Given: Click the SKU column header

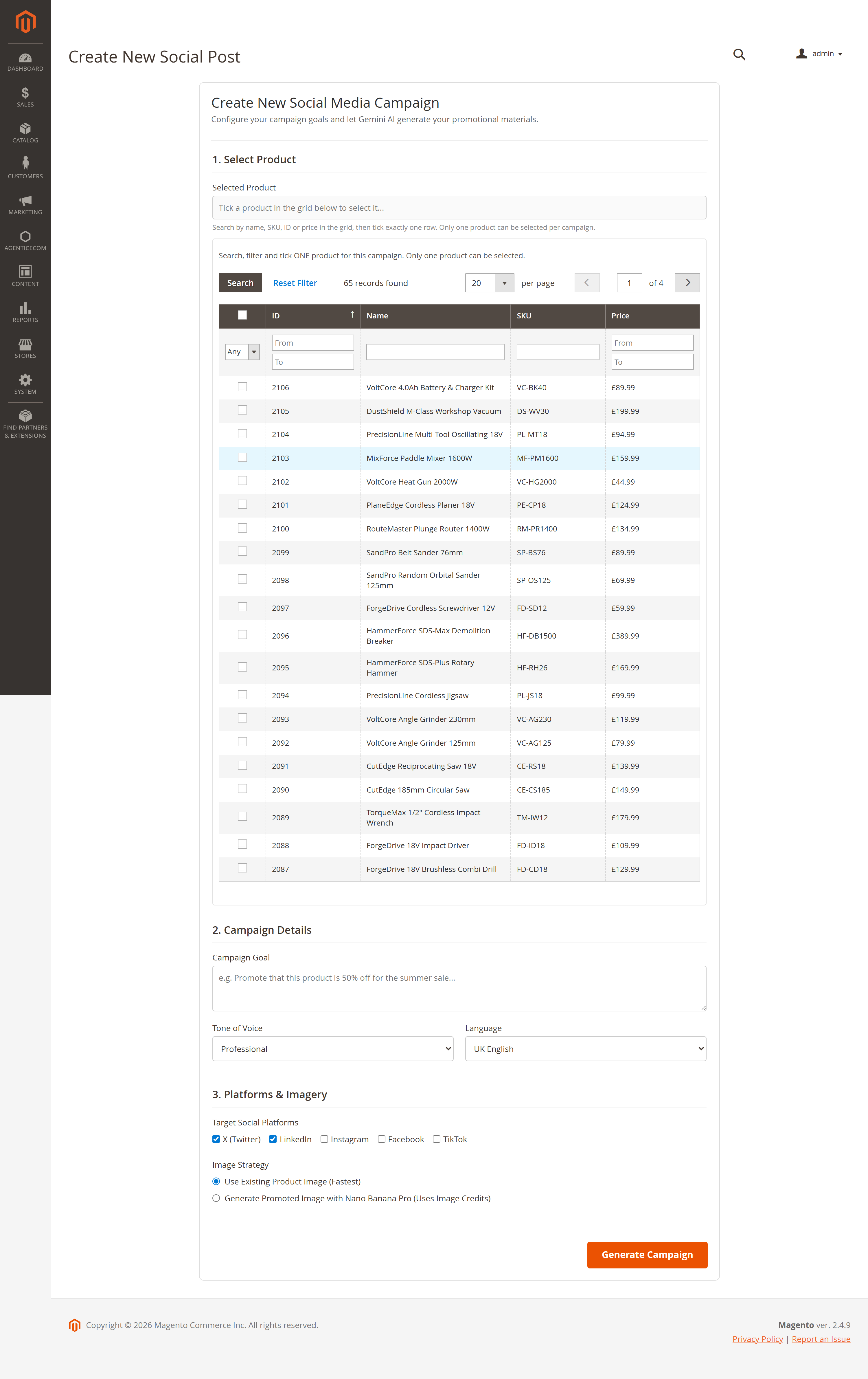Looking at the screenshot, I should tap(558, 316).
